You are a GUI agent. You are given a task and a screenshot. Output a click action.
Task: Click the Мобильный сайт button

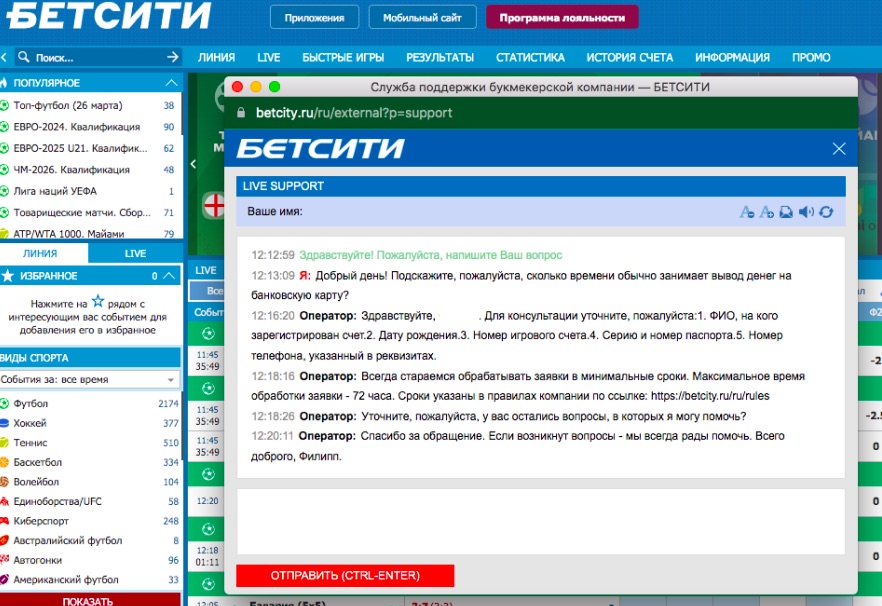click(x=422, y=17)
